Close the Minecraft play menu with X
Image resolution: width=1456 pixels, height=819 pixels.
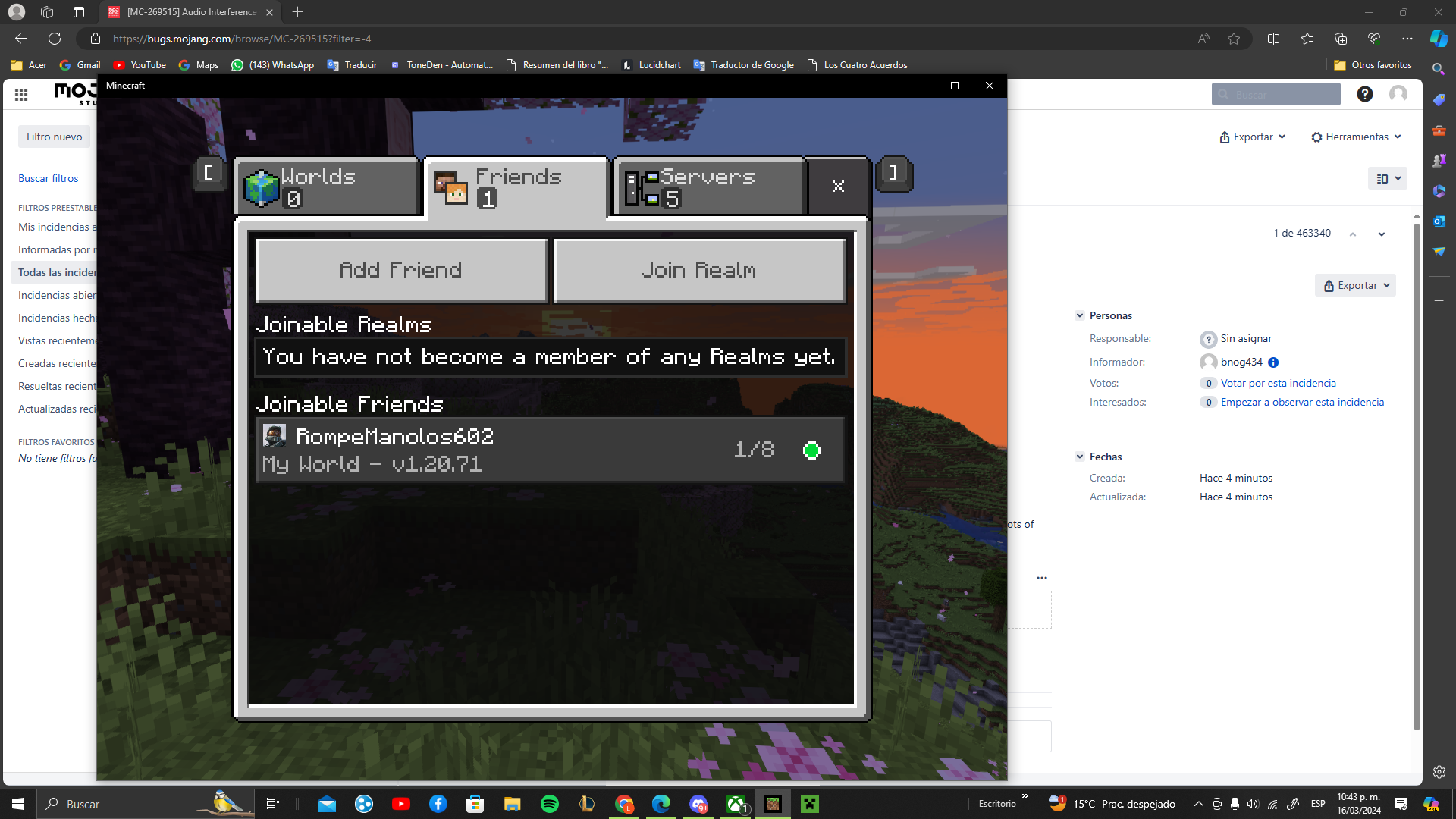[838, 187]
